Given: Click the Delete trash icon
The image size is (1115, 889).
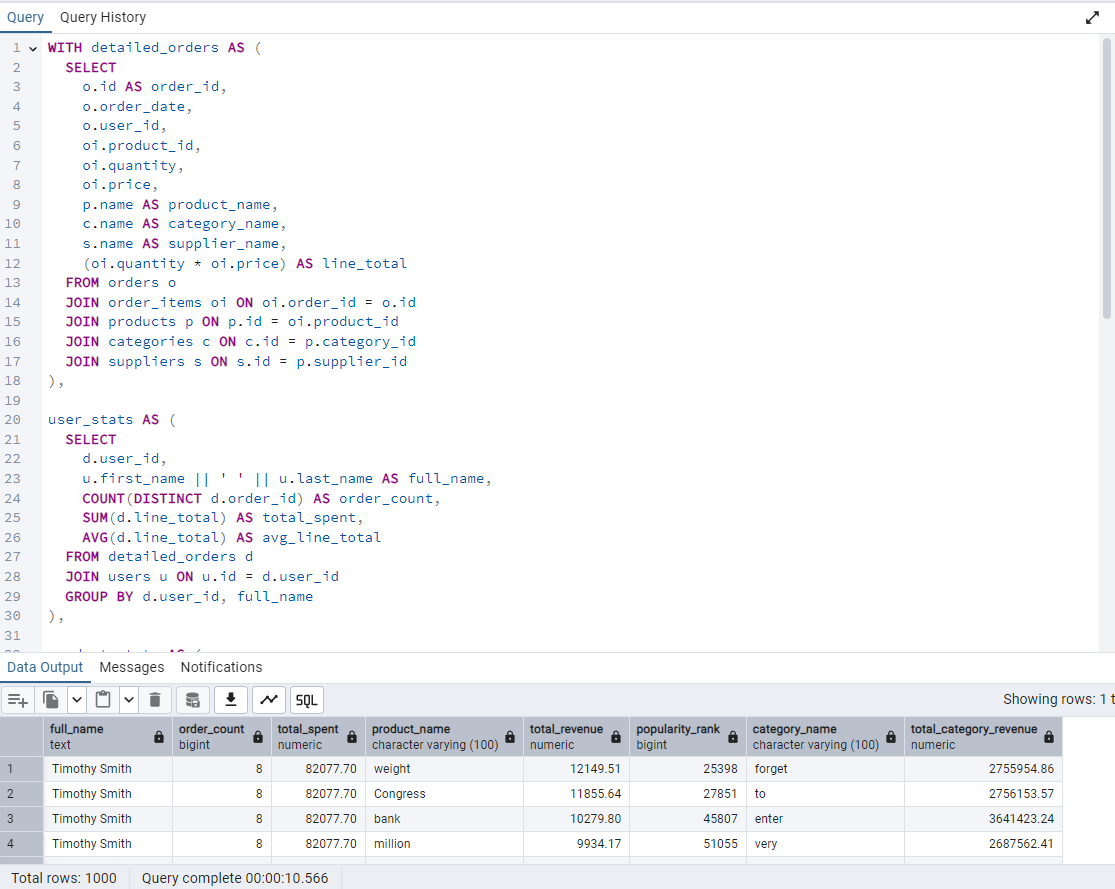Looking at the screenshot, I should [155, 700].
